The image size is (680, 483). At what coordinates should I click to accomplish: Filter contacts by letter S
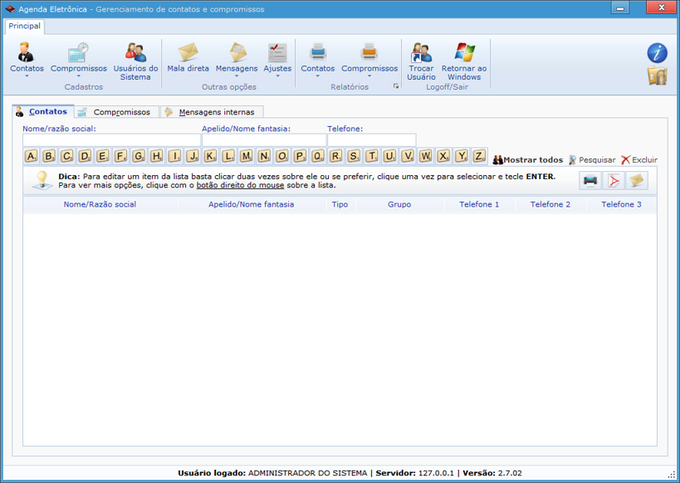pyautogui.click(x=354, y=156)
